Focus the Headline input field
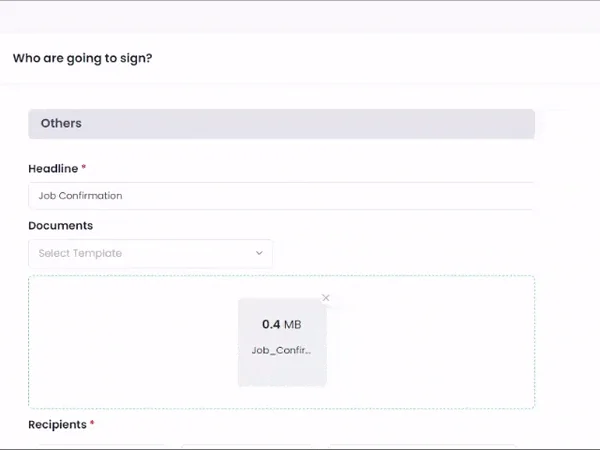 [280, 196]
